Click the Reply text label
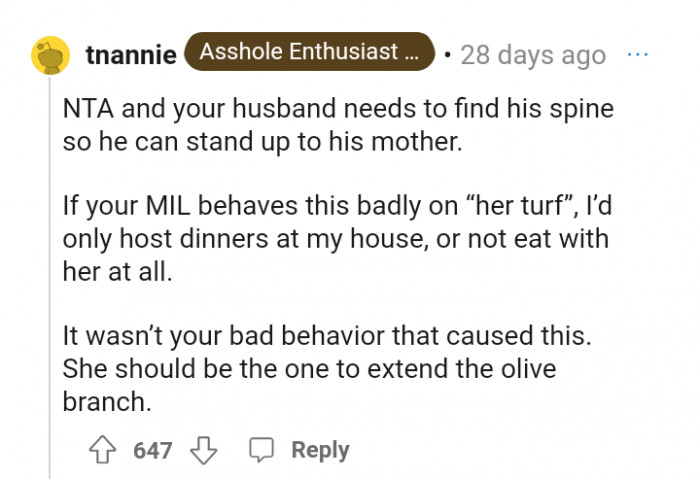Viewport: 700px width, 479px height. click(320, 450)
